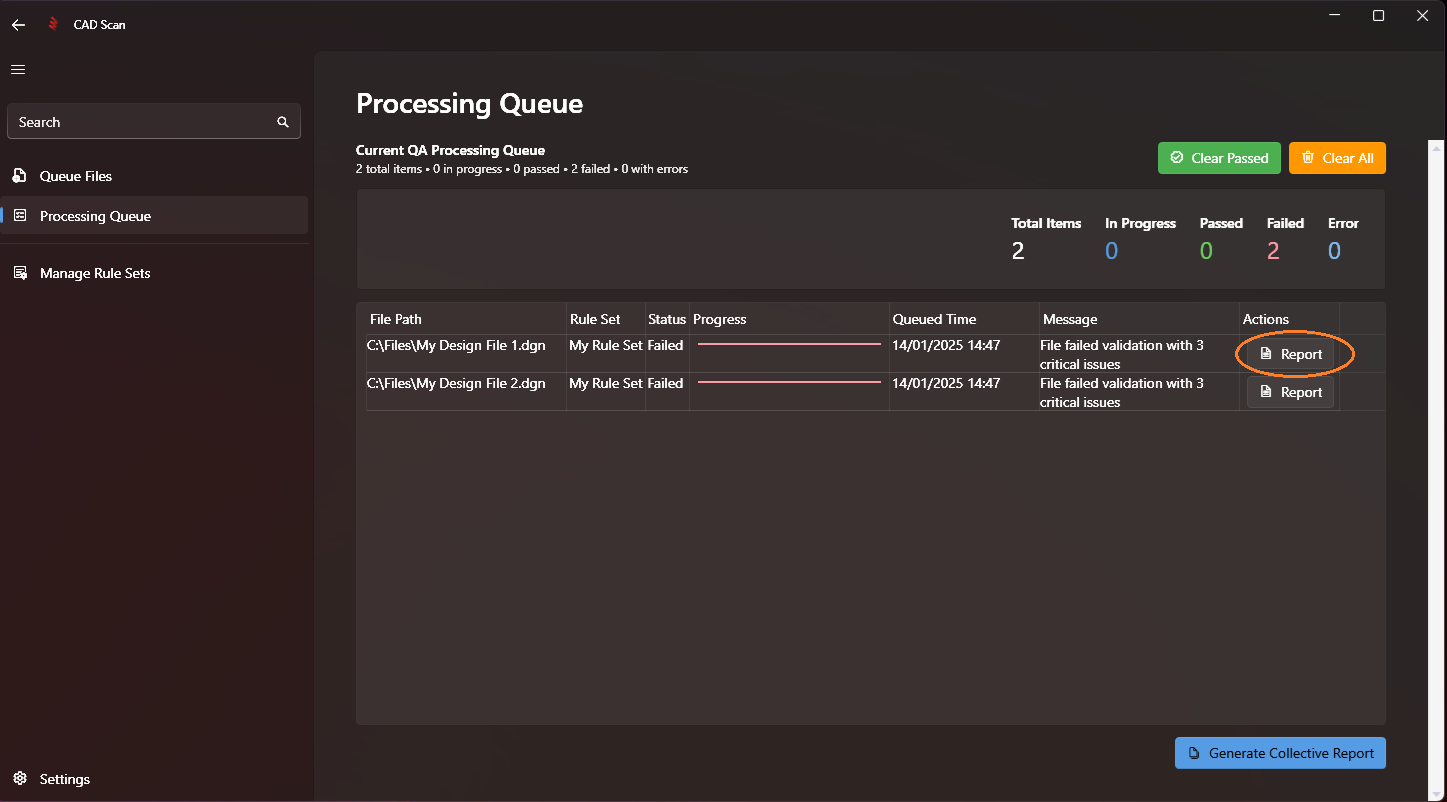This screenshot has width=1447, height=802.
Task: Click the CAD Scan app logo
Action: click(x=54, y=25)
